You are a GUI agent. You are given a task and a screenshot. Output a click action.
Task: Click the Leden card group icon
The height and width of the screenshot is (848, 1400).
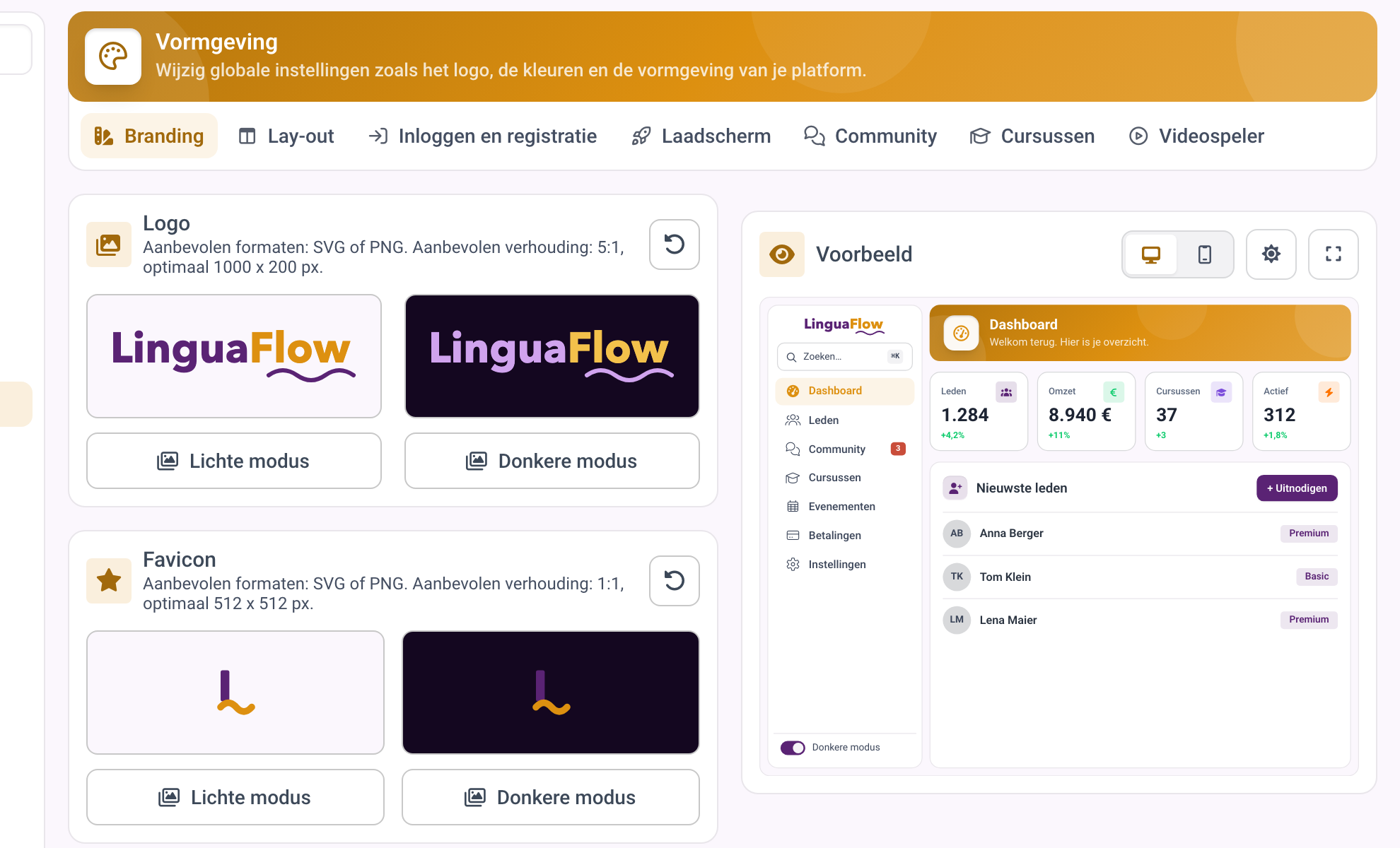(1006, 392)
